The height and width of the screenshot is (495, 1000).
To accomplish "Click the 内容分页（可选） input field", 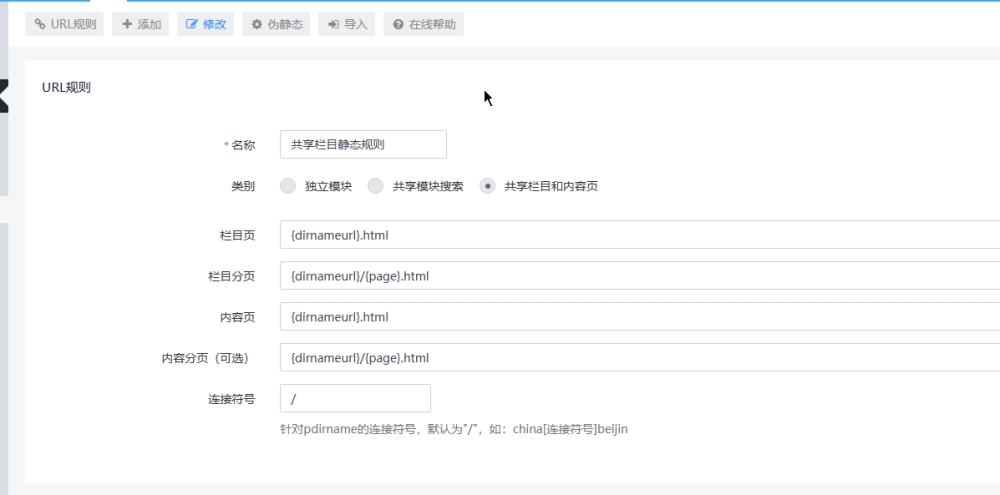I will 640,357.
